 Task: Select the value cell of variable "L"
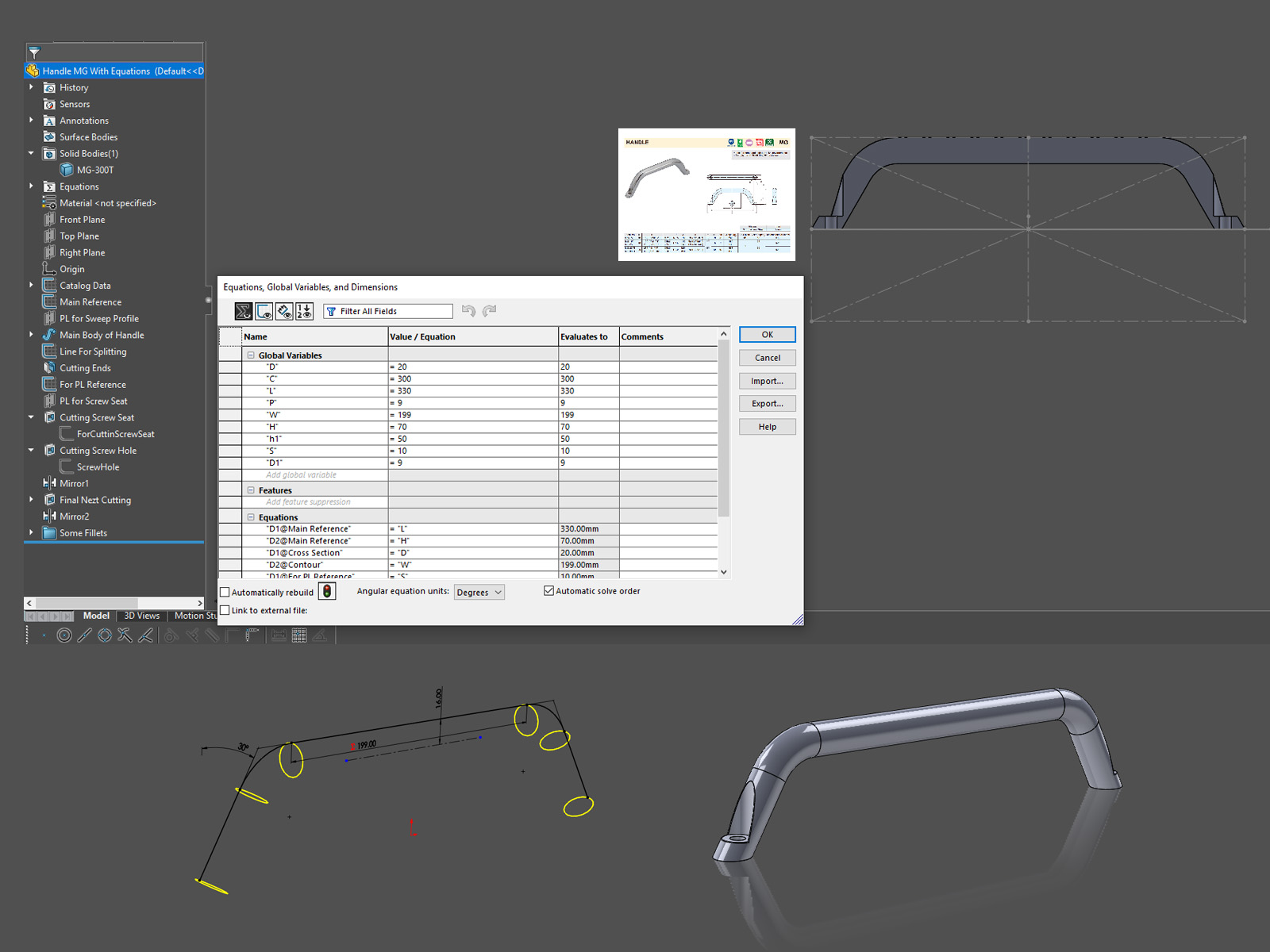click(473, 391)
